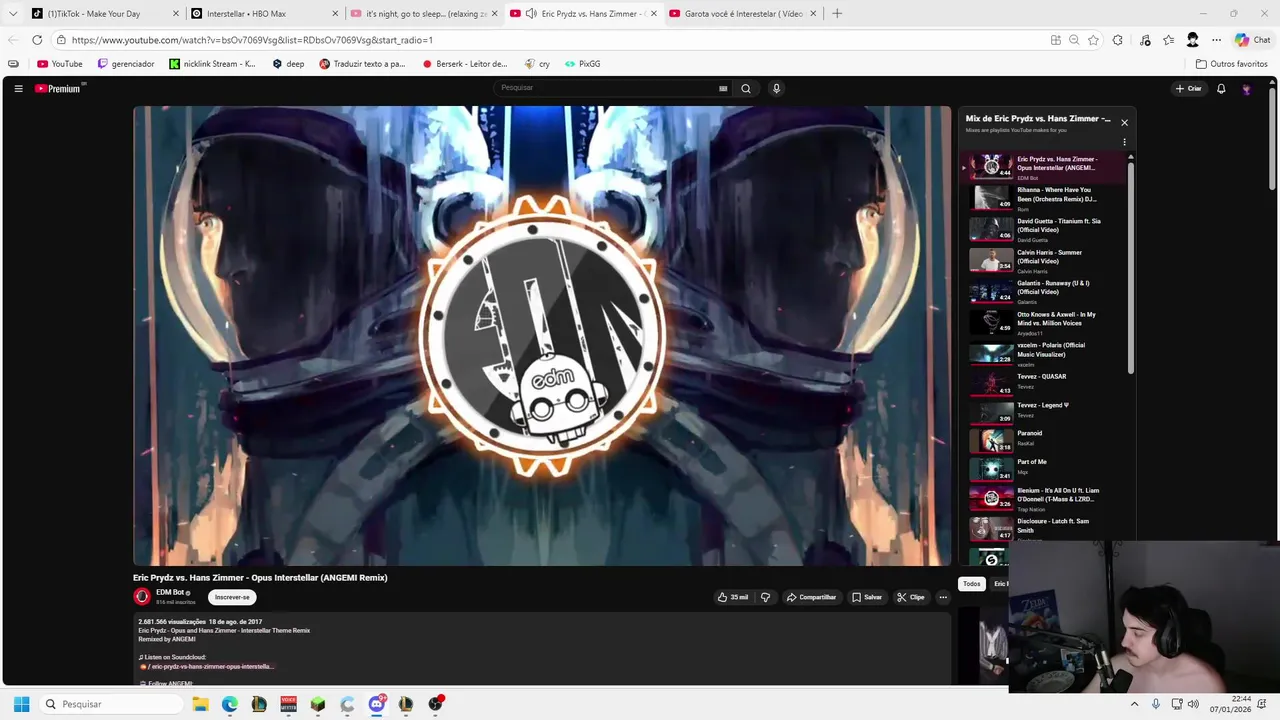Go to YouTube Premium home logo
The width and height of the screenshot is (1280, 720).
pyautogui.click(x=58, y=88)
